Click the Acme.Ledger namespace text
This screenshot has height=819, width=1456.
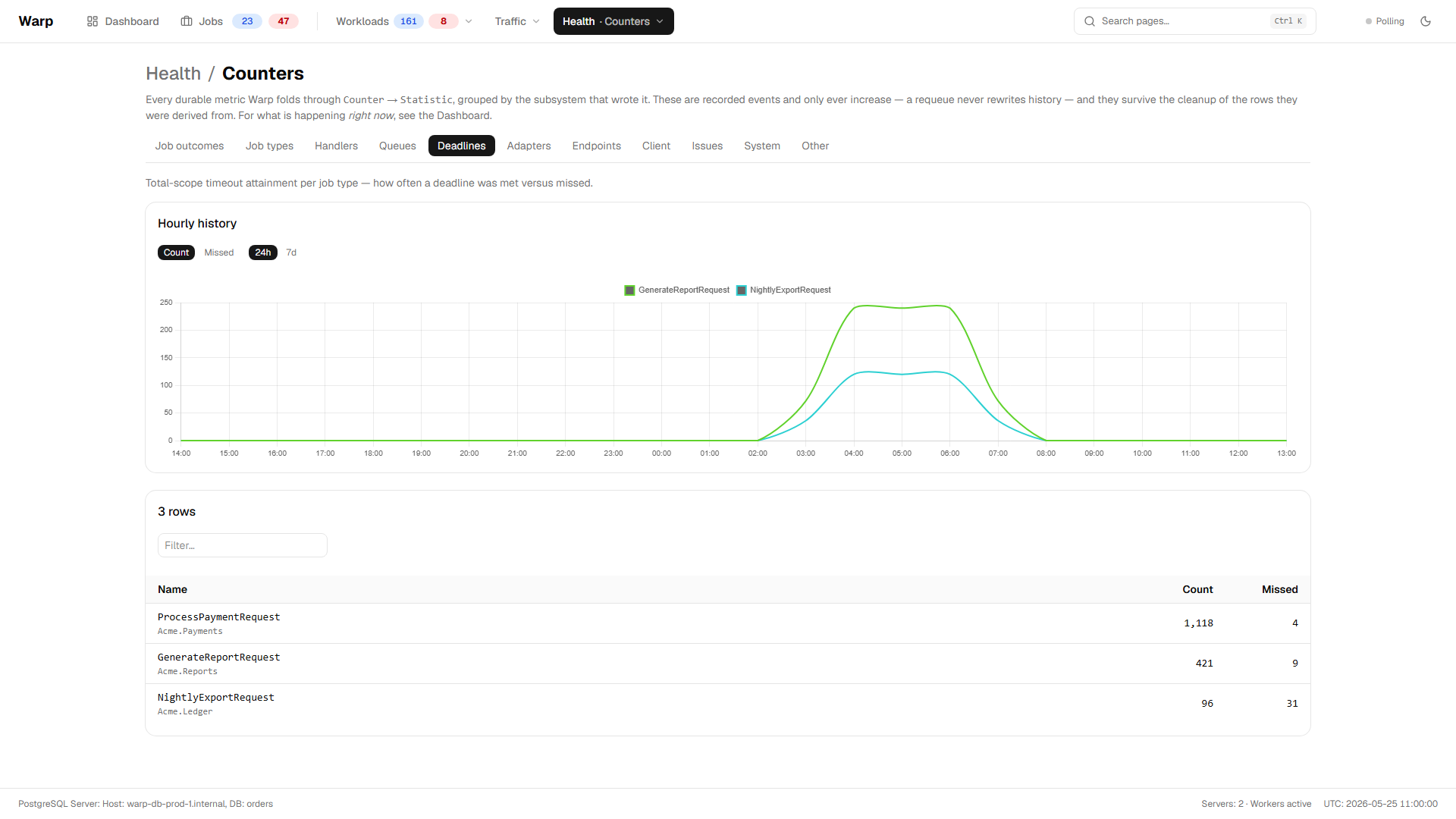coord(185,712)
